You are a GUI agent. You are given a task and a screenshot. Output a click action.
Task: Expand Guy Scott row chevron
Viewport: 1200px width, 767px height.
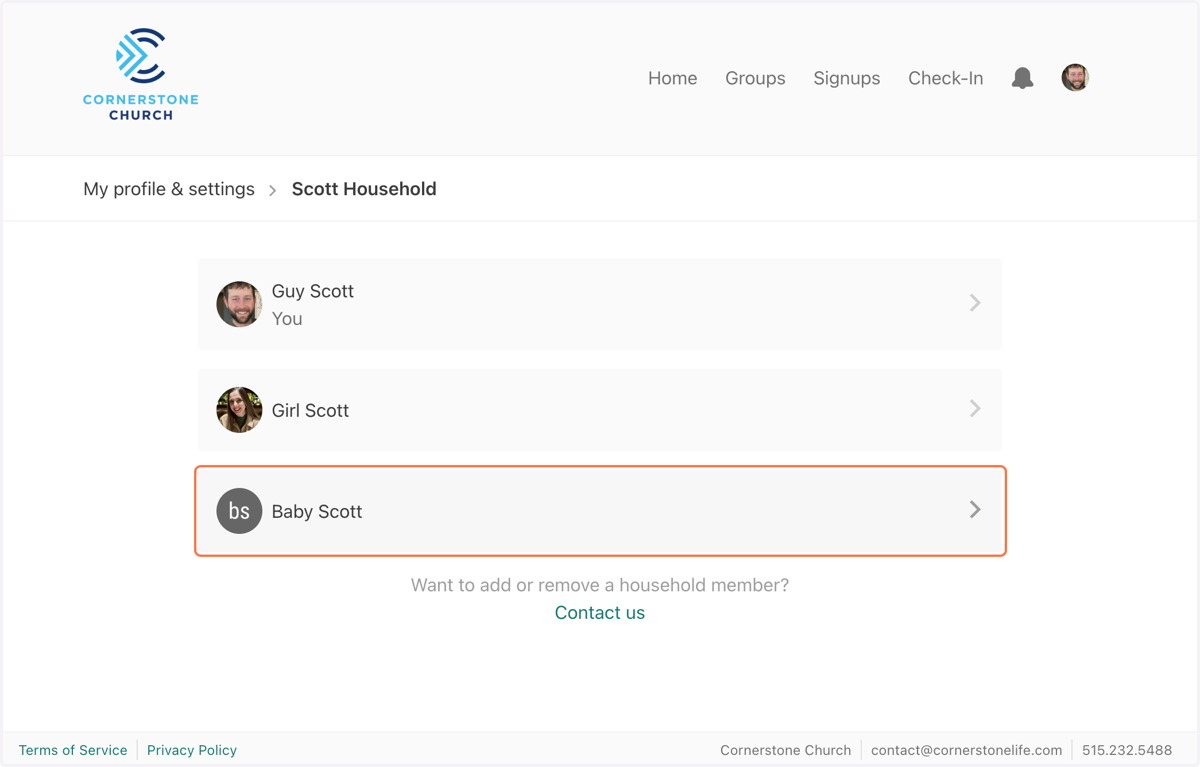point(975,303)
